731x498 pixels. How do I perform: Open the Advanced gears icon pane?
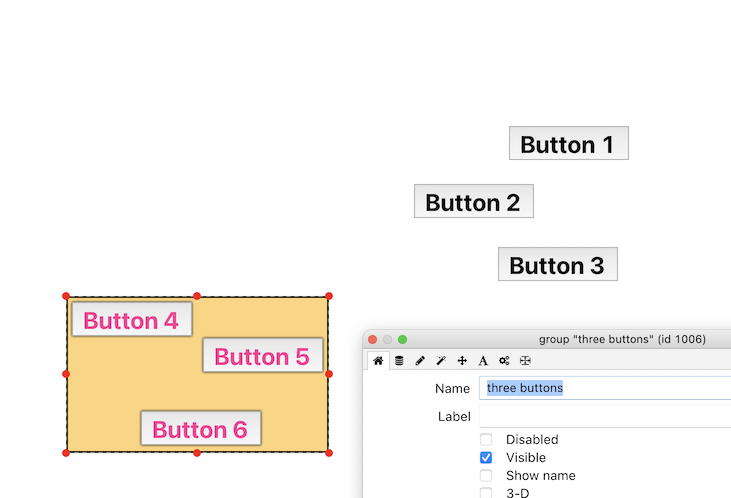click(x=504, y=360)
